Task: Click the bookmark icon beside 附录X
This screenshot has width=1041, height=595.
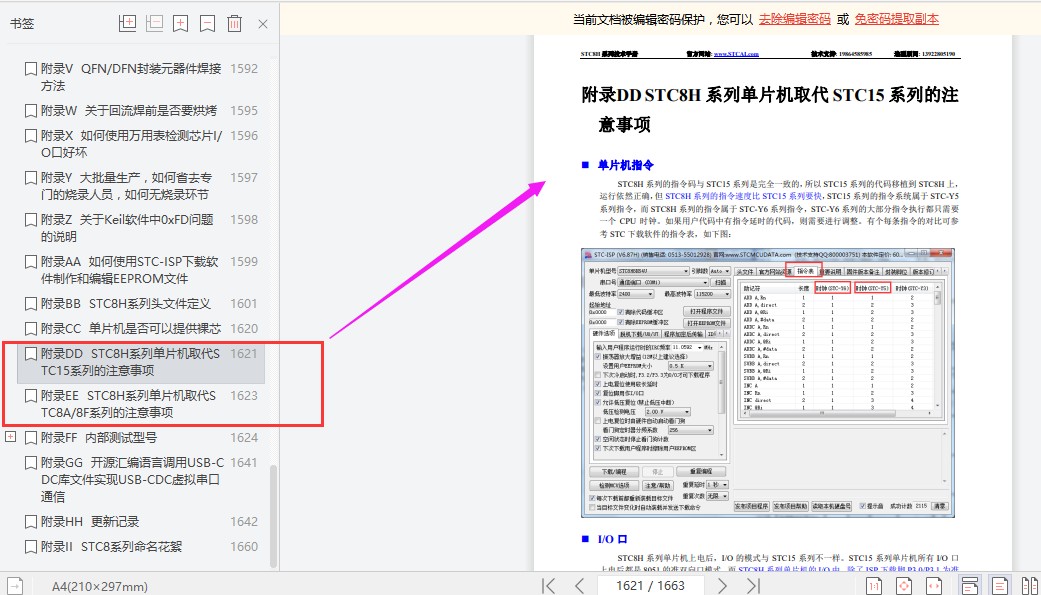Action: (31, 136)
